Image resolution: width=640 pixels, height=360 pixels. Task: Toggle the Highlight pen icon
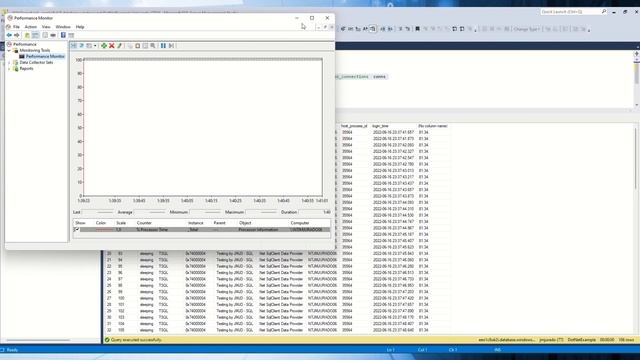[x=120, y=46]
